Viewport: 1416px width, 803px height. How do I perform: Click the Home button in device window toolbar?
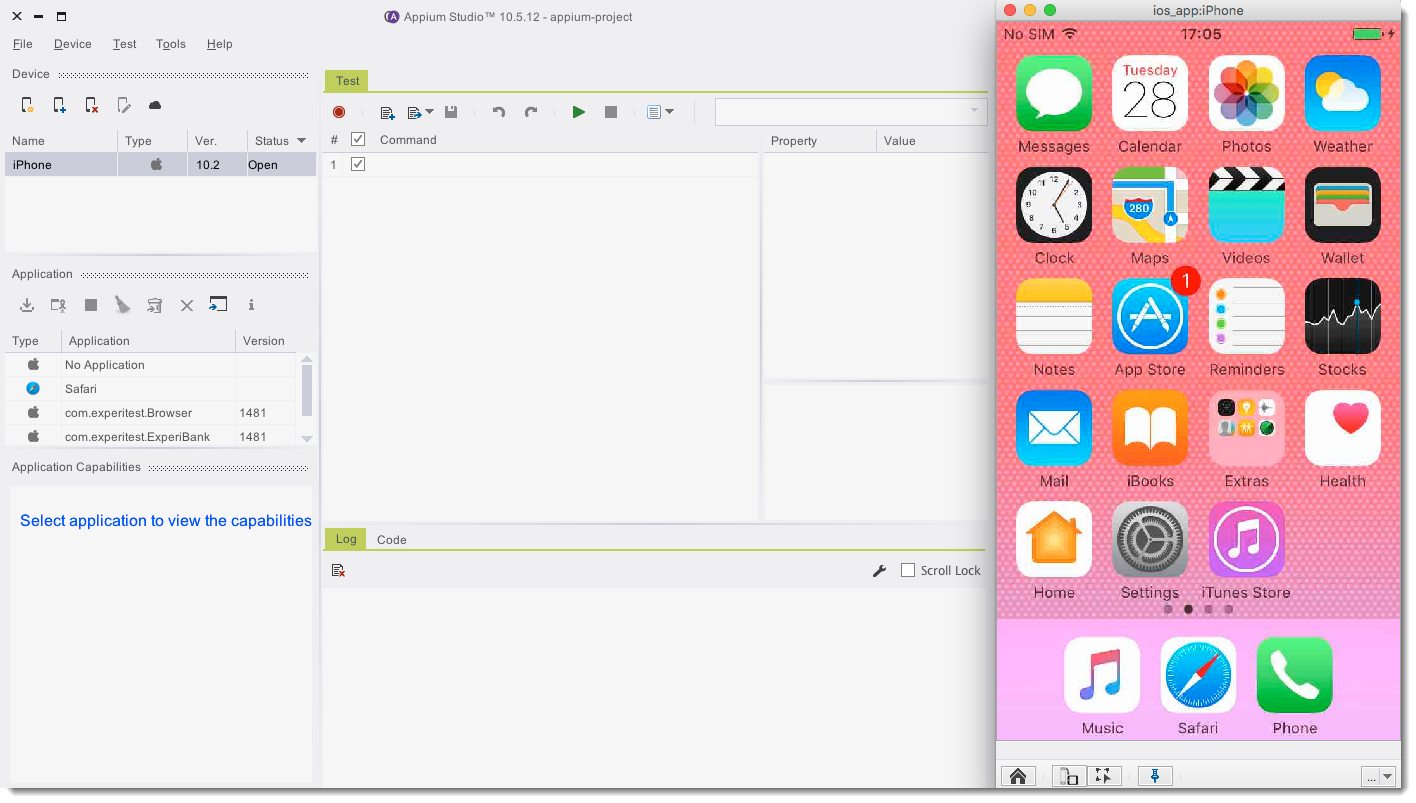click(x=1018, y=776)
